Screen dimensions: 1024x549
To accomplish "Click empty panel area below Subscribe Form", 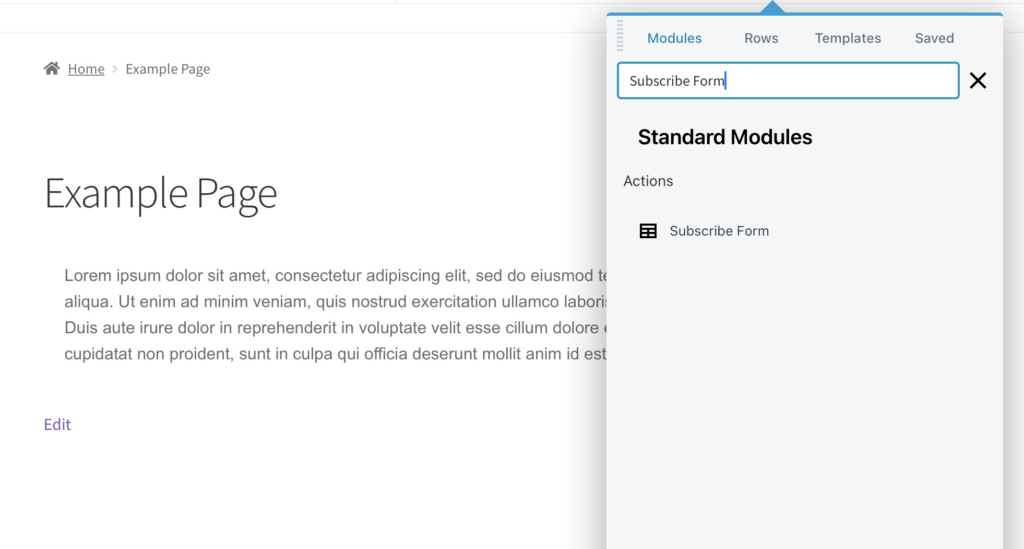I will click(804, 400).
